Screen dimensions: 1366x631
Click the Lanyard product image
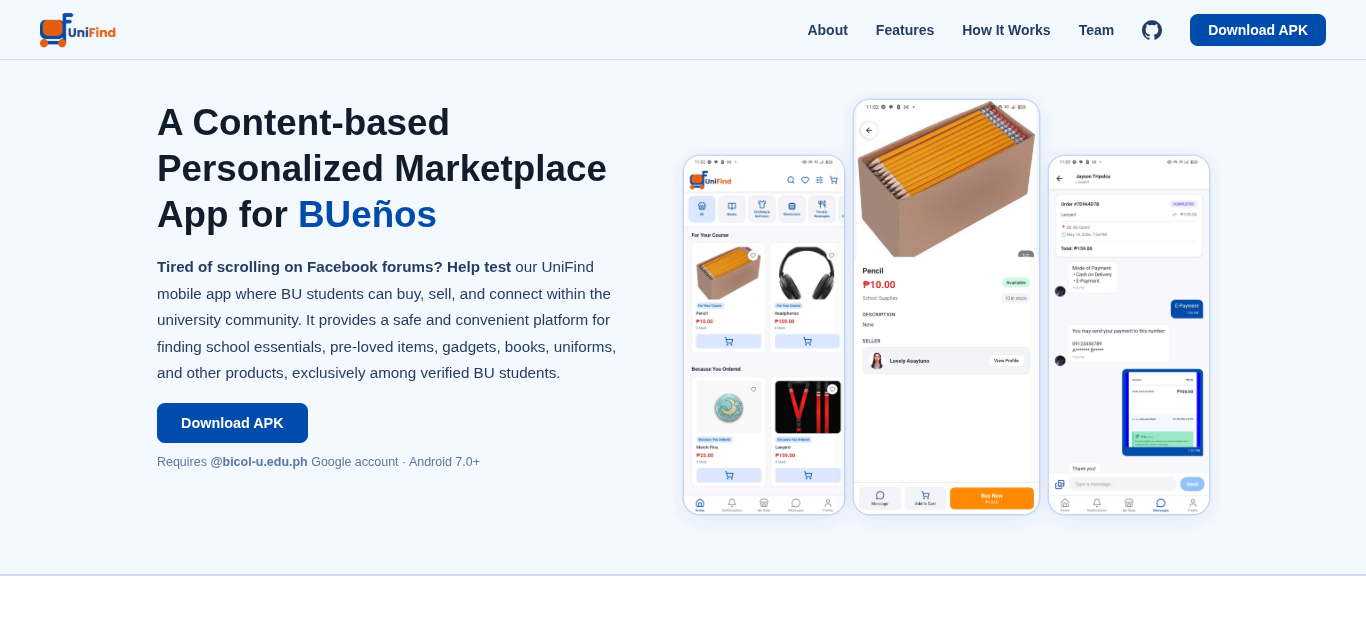(807, 407)
